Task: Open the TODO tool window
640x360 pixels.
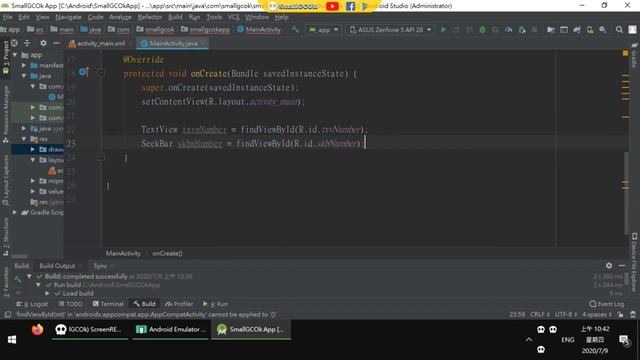Action: [x=71, y=304]
